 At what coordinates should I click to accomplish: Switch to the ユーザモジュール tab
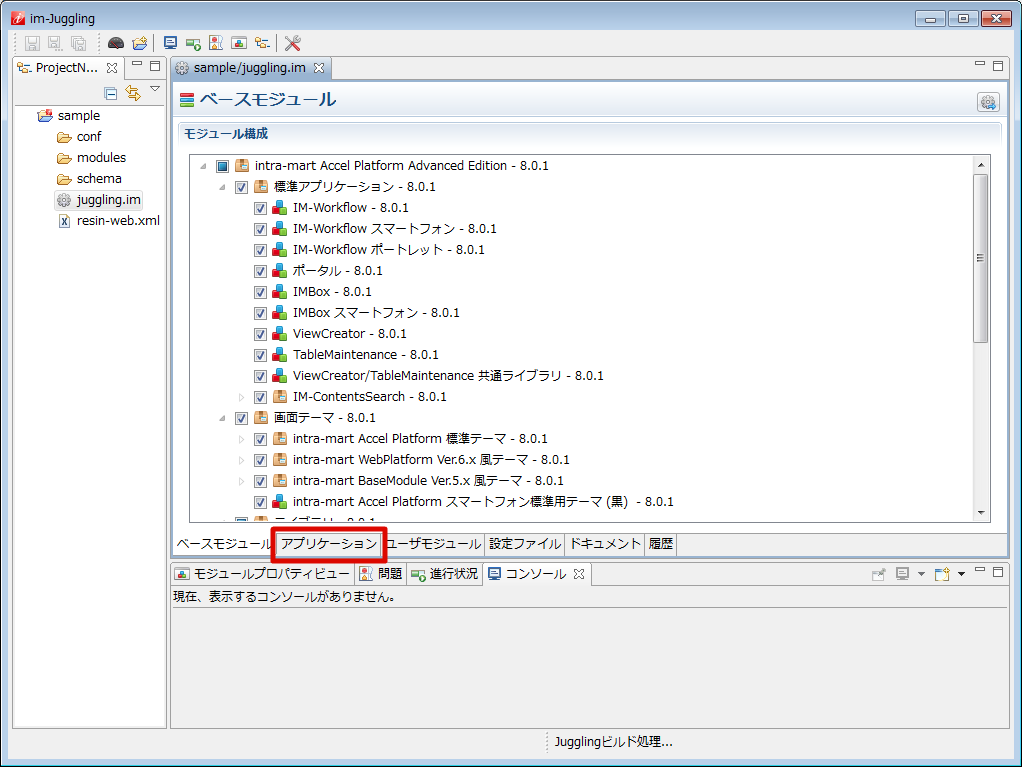[x=433, y=544]
